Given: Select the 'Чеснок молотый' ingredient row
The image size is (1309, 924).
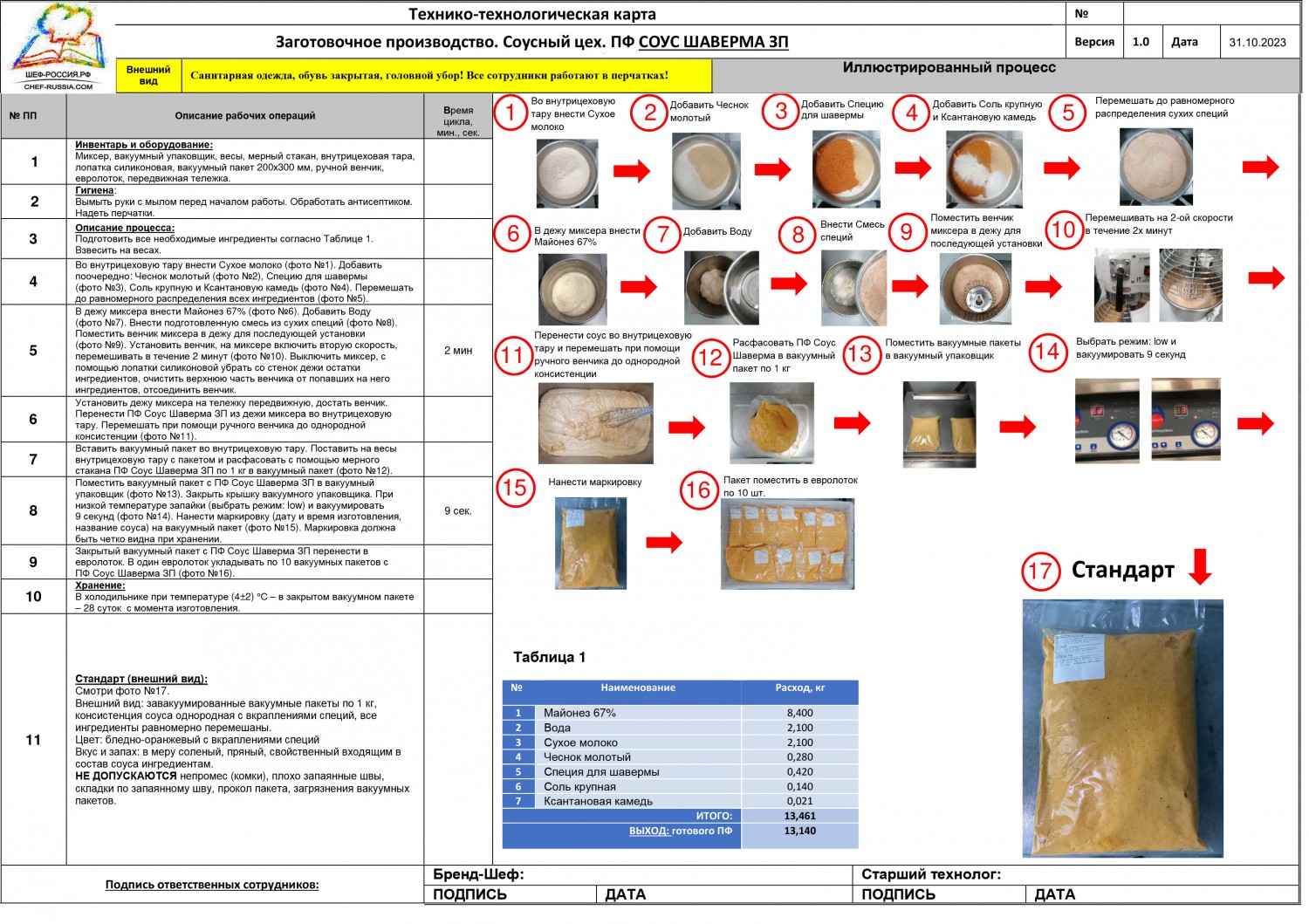Looking at the screenshot, I should coord(681,757).
